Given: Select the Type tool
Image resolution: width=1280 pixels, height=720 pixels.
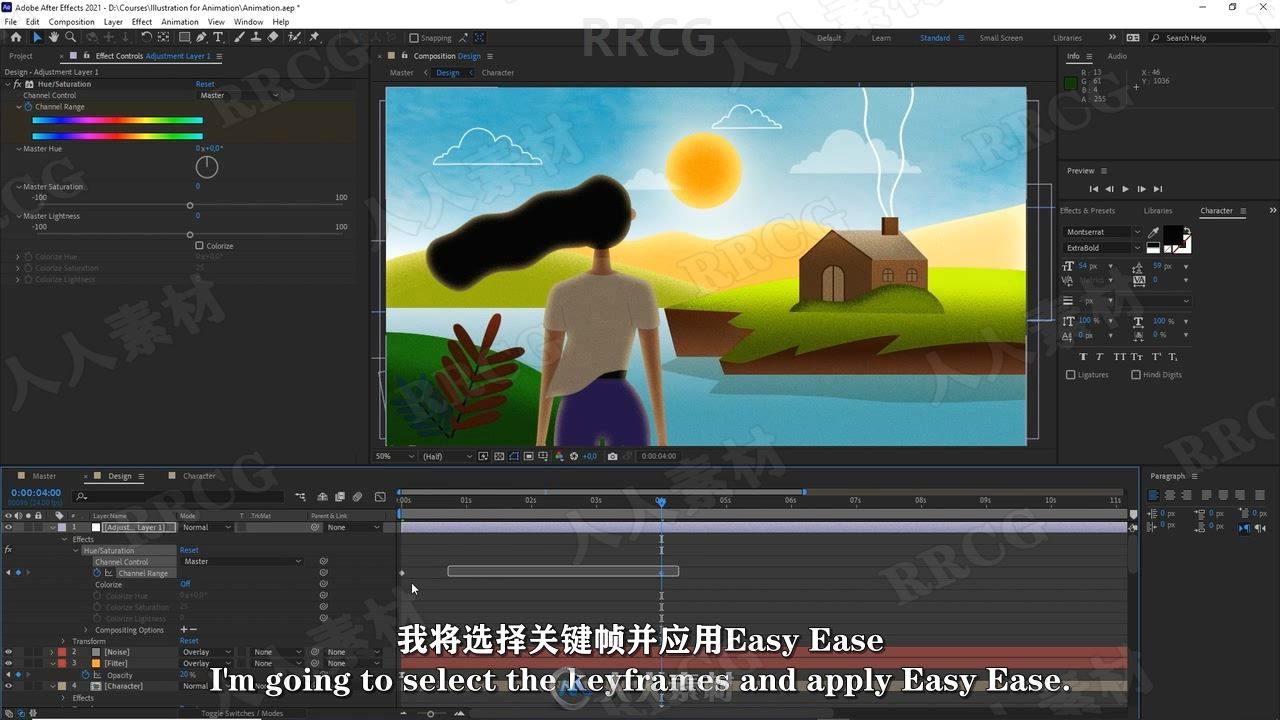Looking at the screenshot, I should pos(218,37).
